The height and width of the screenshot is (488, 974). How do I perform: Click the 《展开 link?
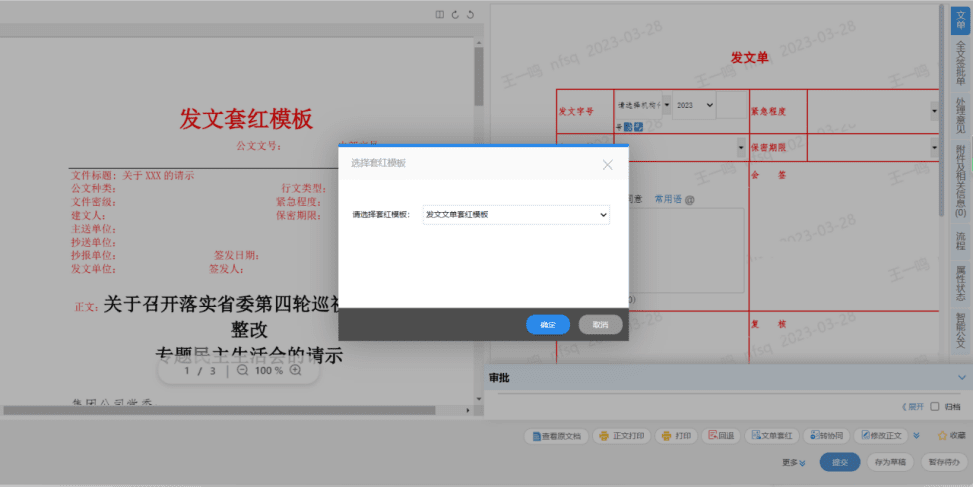tap(913, 407)
